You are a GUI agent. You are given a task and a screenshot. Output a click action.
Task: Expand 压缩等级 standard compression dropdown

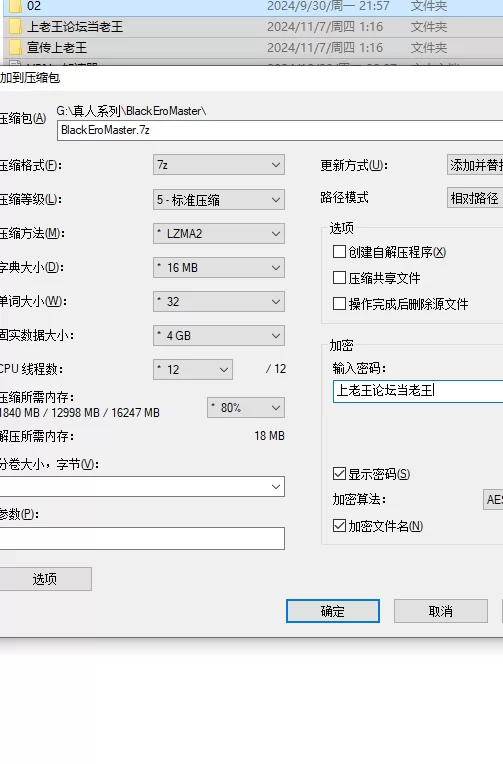tap(219, 200)
